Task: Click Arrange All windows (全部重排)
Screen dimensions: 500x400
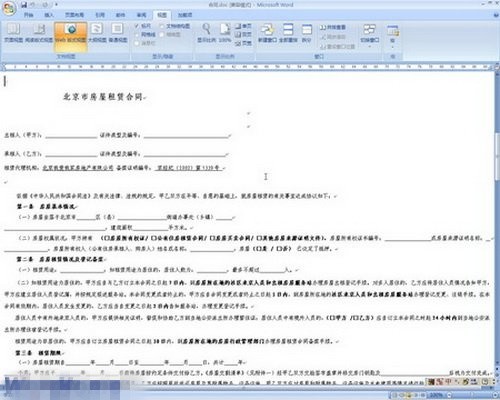Action: click(288, 33)
